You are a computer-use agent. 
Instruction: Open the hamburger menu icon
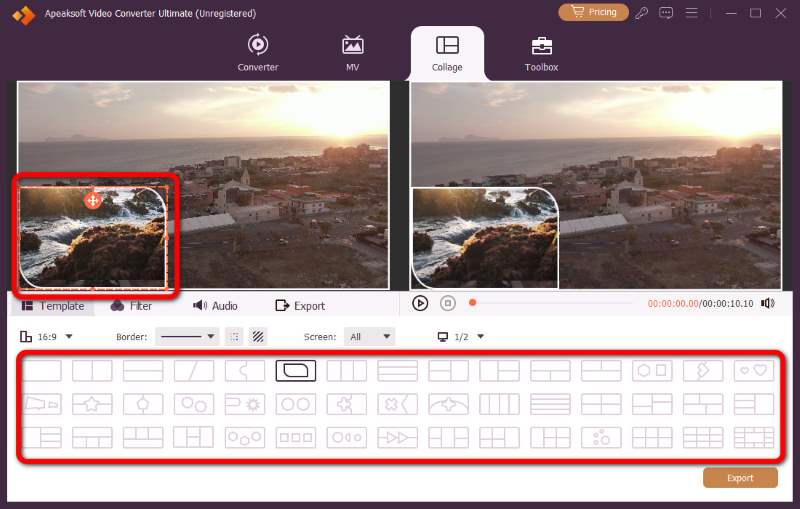(x=691, y=13)
